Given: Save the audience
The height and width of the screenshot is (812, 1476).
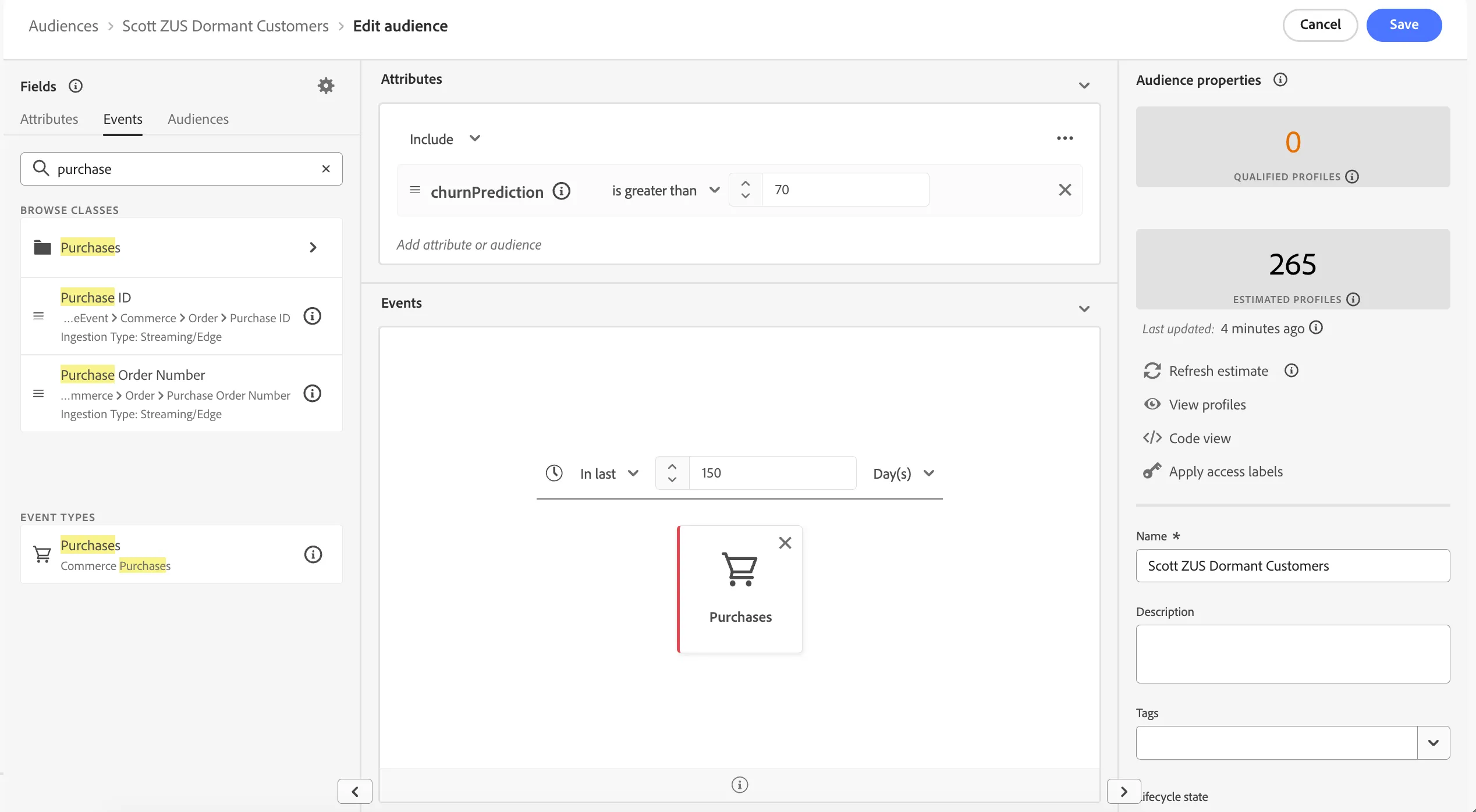Looking at the screenshot, I should point(1404,25).
